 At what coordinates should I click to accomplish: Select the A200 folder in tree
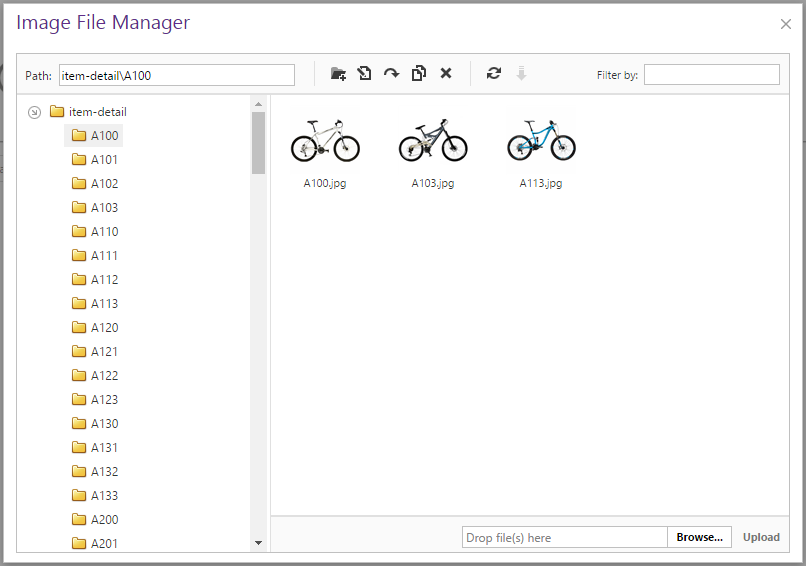104,520
